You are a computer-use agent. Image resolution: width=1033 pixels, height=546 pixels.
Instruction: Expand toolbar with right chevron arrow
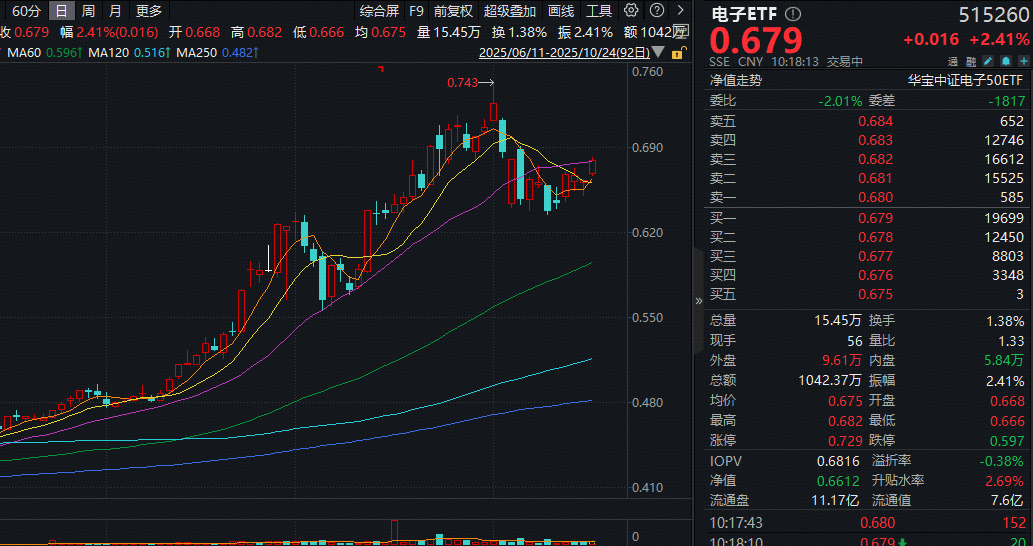[681, 11]
